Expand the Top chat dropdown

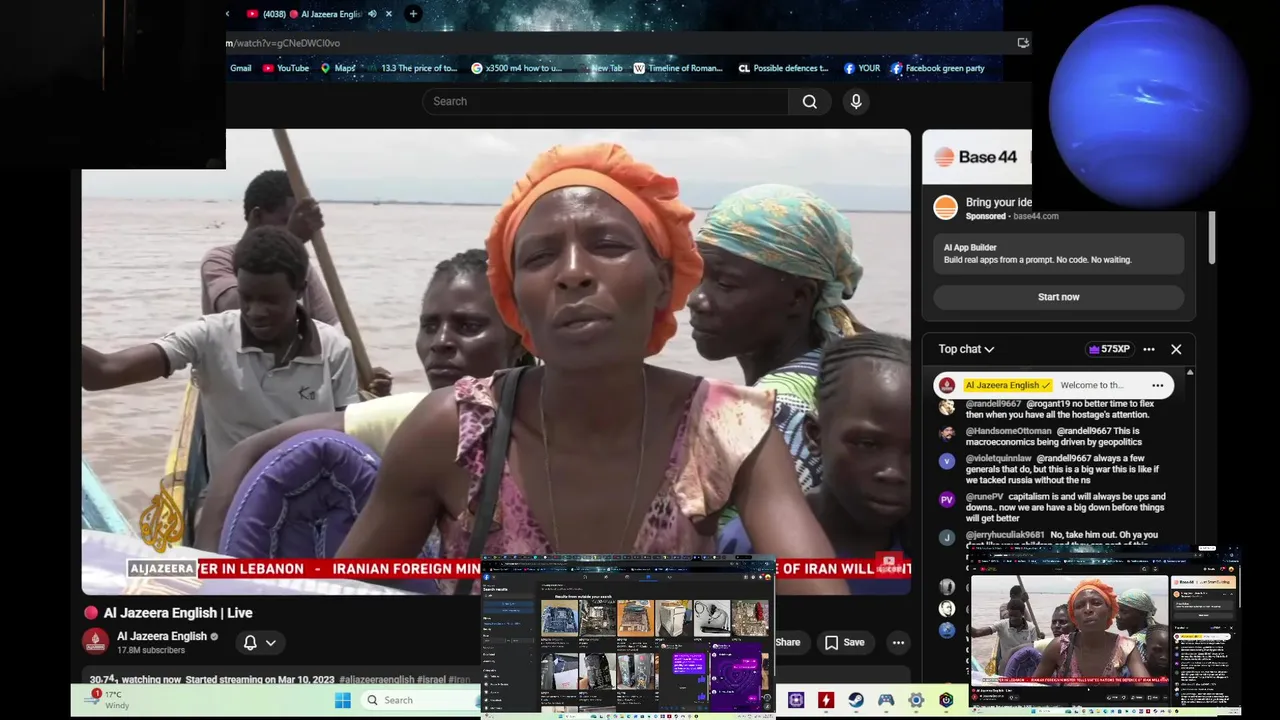pyautogui.click(x=966, y=349)
